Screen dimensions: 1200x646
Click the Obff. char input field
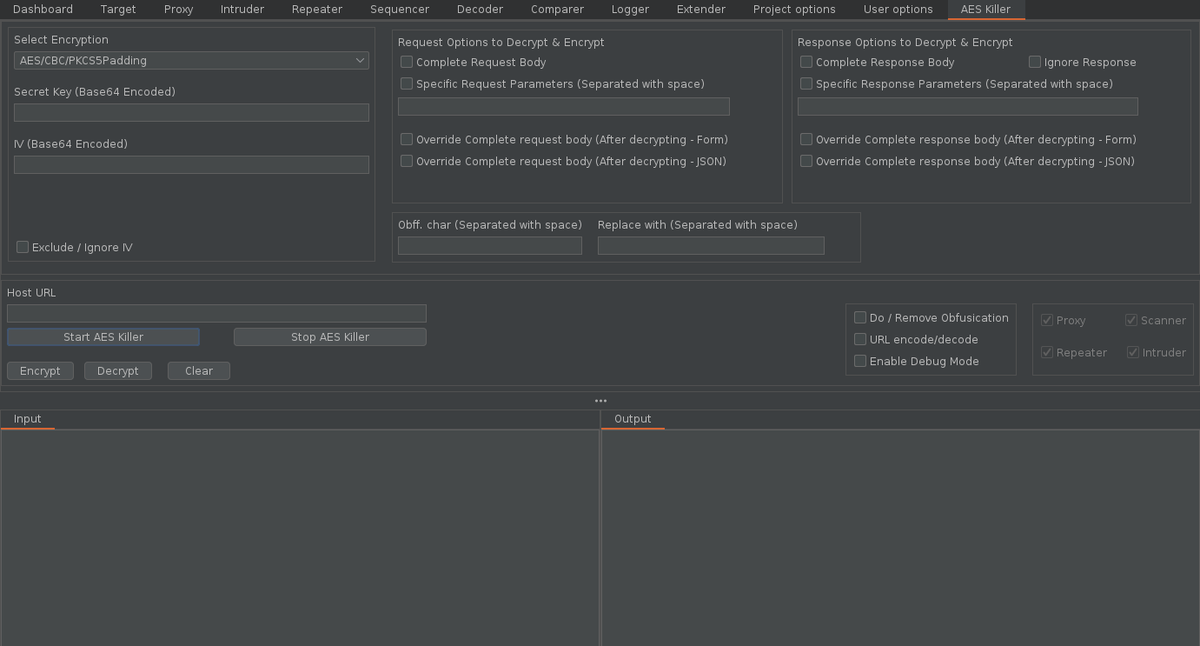point(490,245)
